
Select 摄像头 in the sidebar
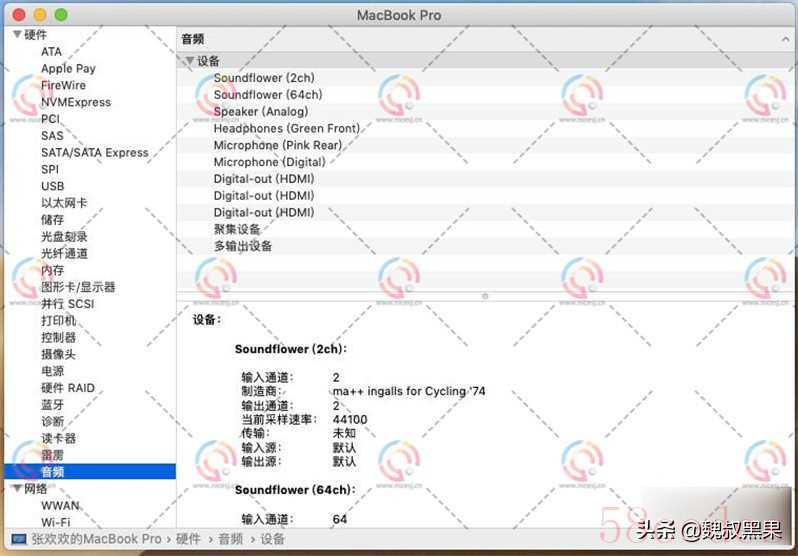click(59, 354)
